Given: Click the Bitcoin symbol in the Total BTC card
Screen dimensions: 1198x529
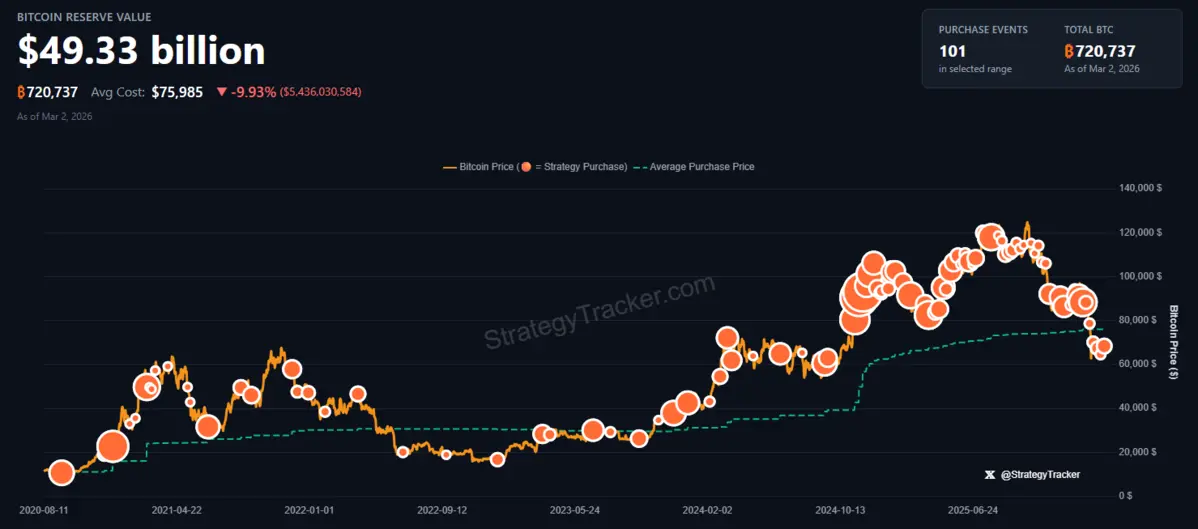Looking at the screenshot, I should pos(1069,51).
